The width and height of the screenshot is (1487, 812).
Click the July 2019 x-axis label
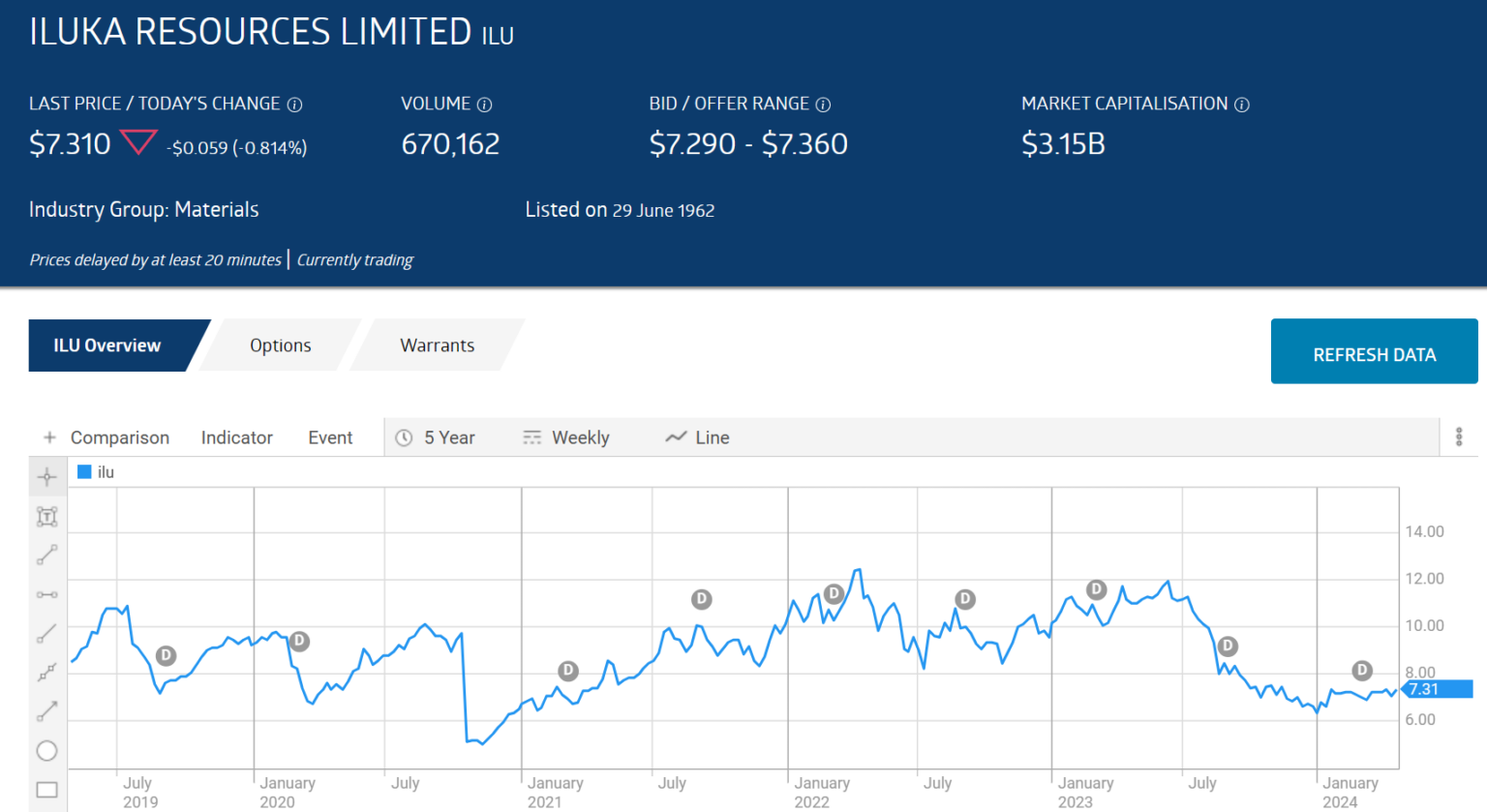pos(139,793)
